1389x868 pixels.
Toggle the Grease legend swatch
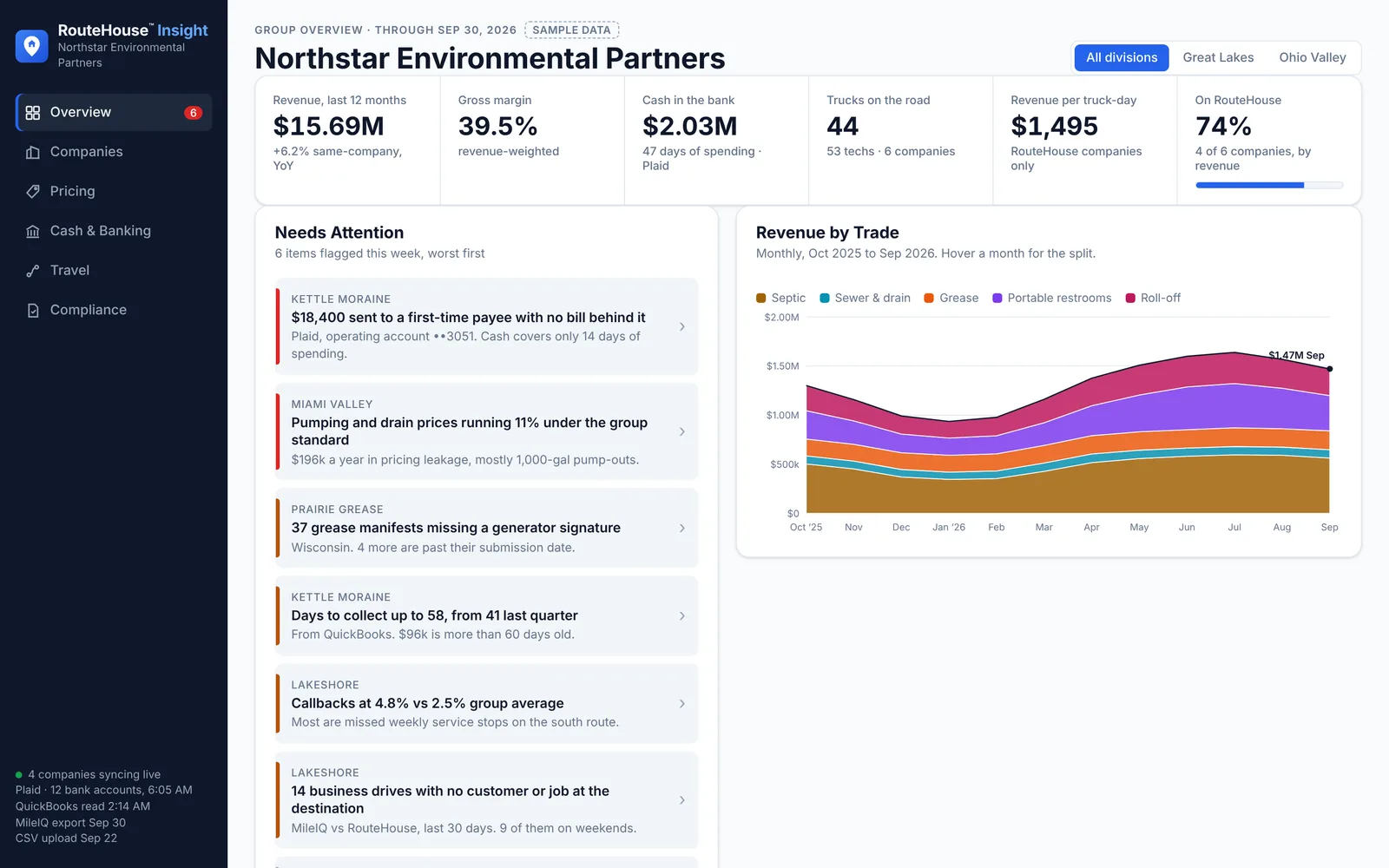pyautogui.click(x=929, y=299)
